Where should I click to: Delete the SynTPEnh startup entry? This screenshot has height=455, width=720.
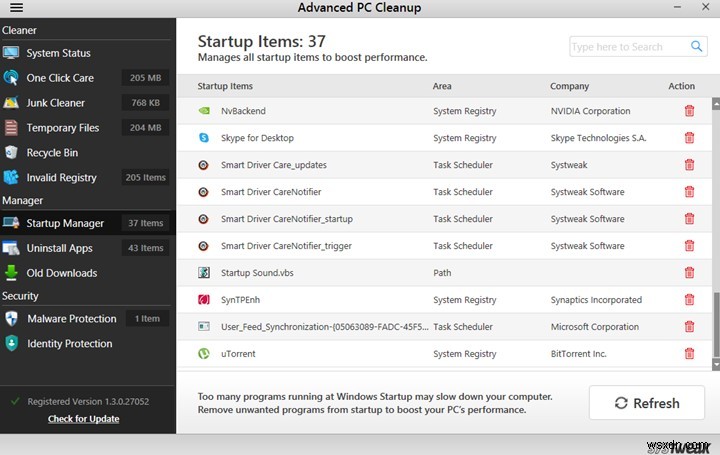[x=689, y=299]
